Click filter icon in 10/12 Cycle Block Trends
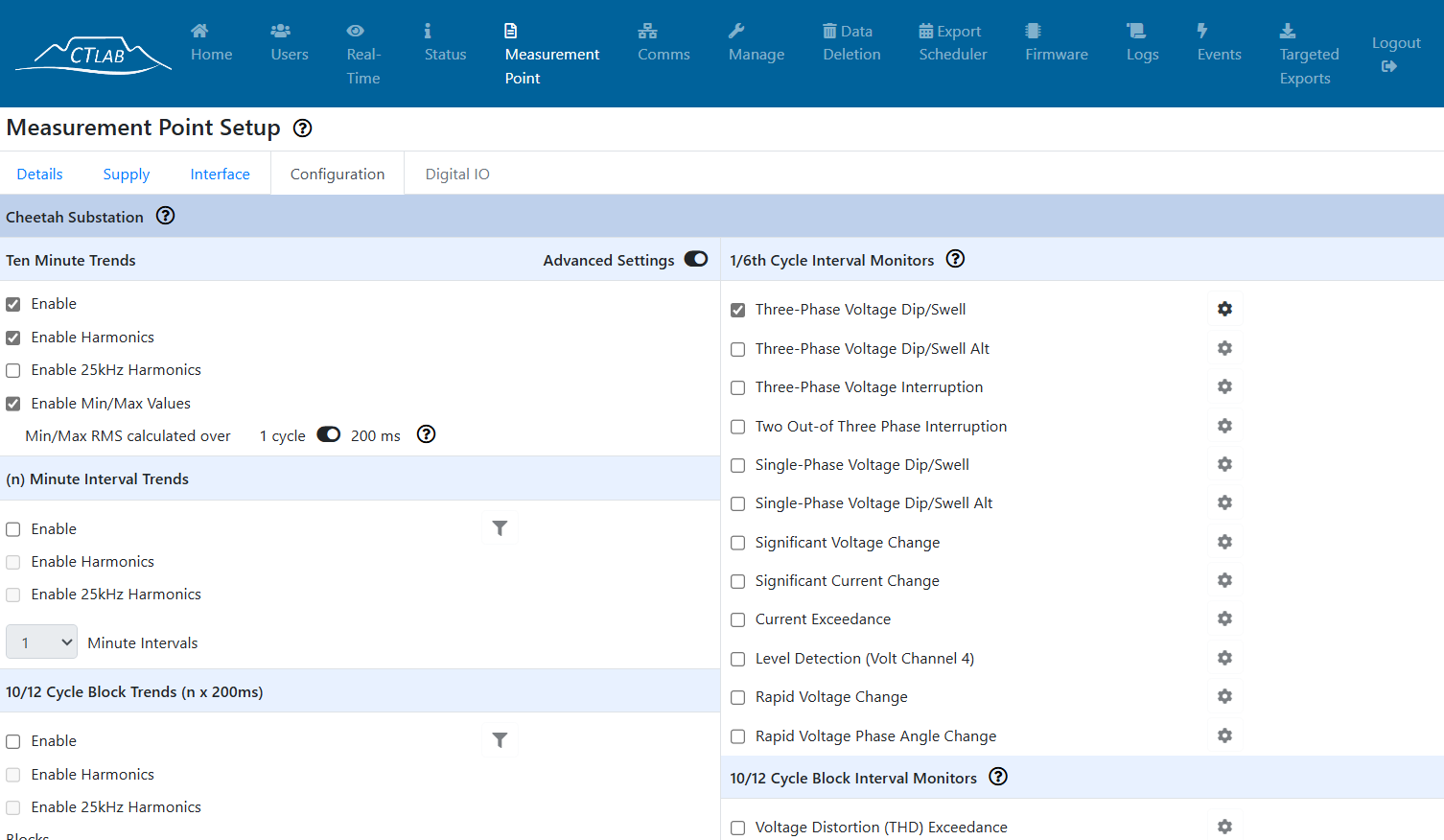1444x840 pixels. [500, 740]
